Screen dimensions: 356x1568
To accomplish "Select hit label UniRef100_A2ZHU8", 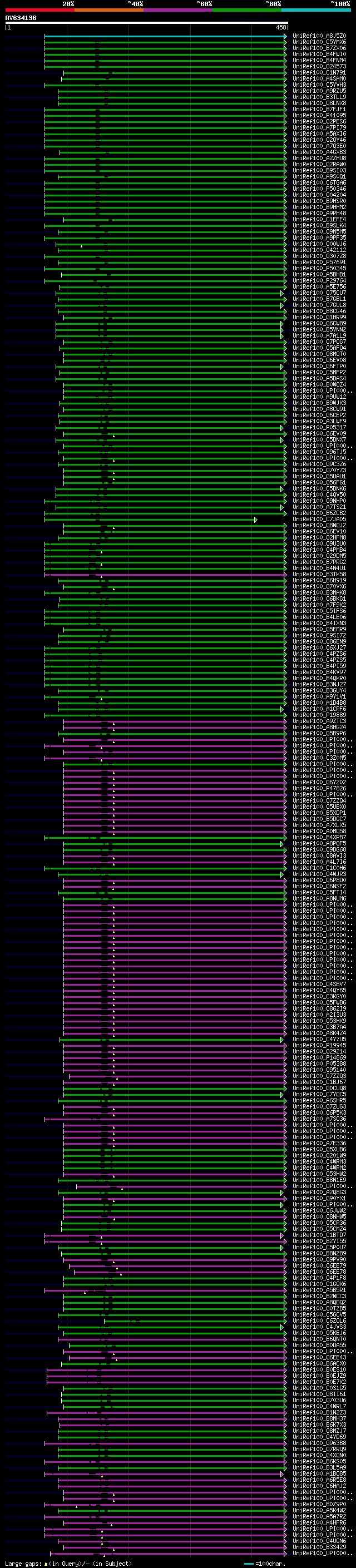I will click(319, 159).
